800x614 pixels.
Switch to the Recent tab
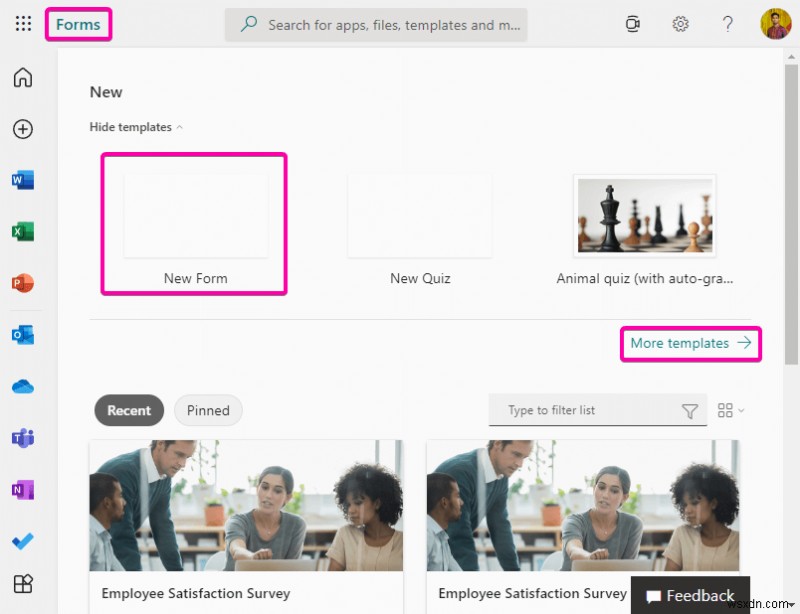point(128,410)
